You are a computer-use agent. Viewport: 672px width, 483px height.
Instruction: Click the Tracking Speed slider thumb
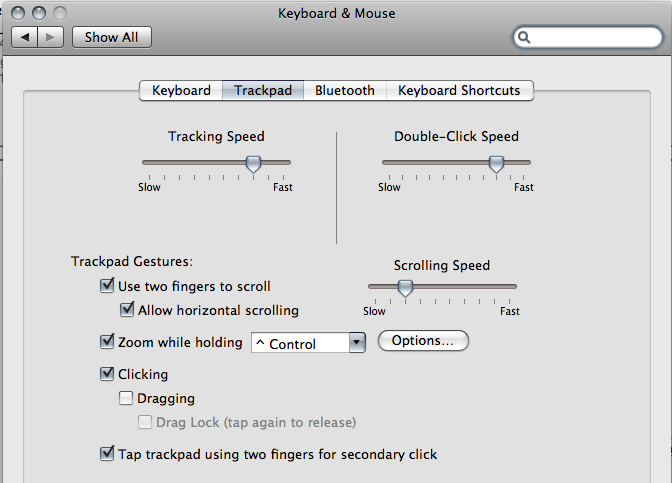[x=253, y=164]
